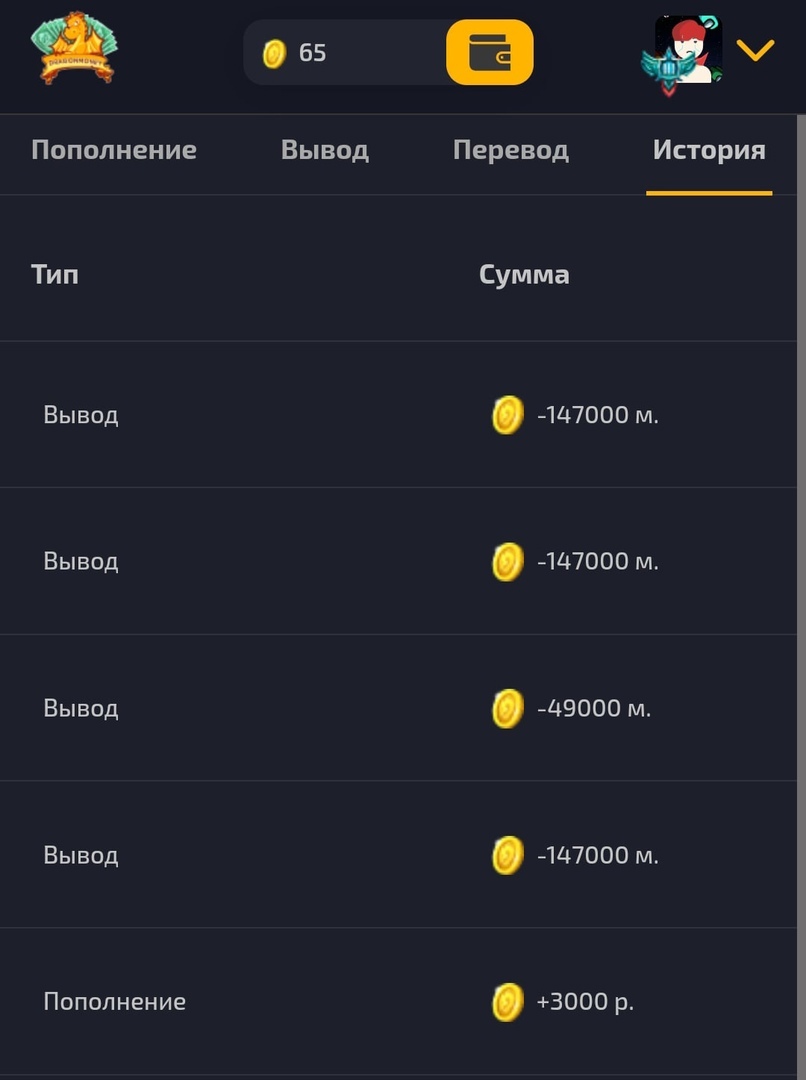Click the coin icon in first Вывод row

tap(508, 415)
